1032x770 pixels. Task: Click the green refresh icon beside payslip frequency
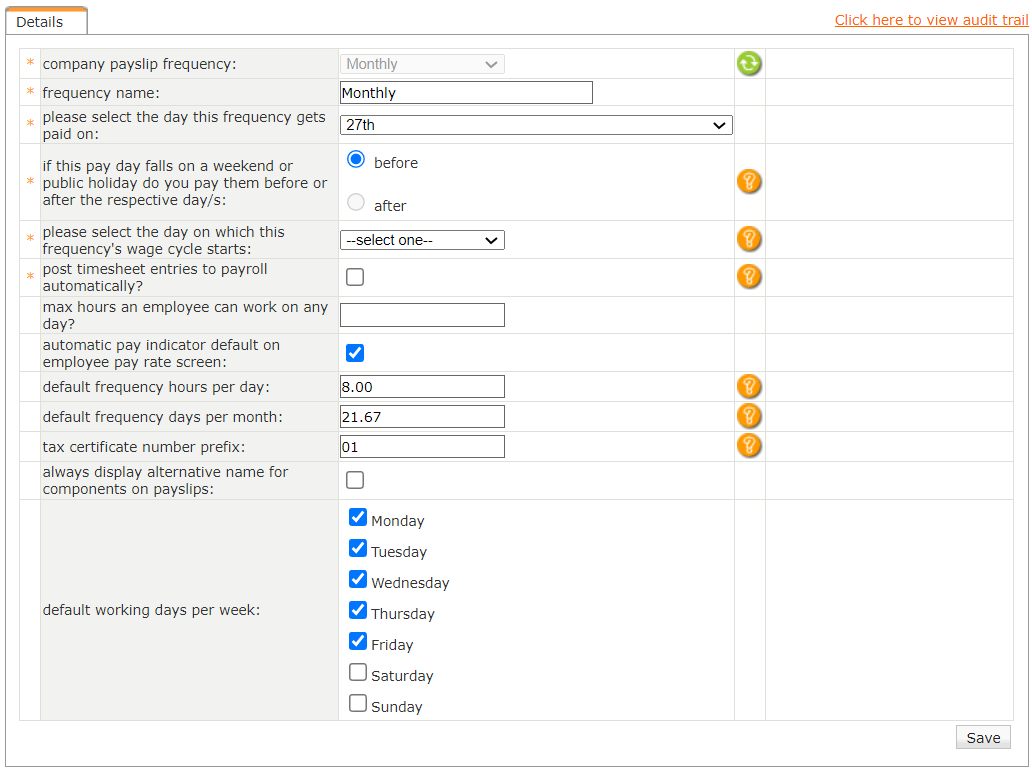tap(749, 64)
